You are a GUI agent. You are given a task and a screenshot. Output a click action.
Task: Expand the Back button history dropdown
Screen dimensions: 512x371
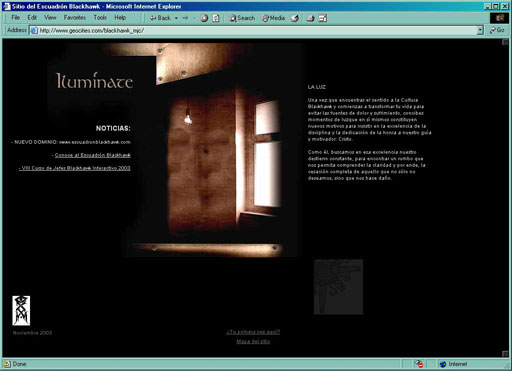(176, 18)
